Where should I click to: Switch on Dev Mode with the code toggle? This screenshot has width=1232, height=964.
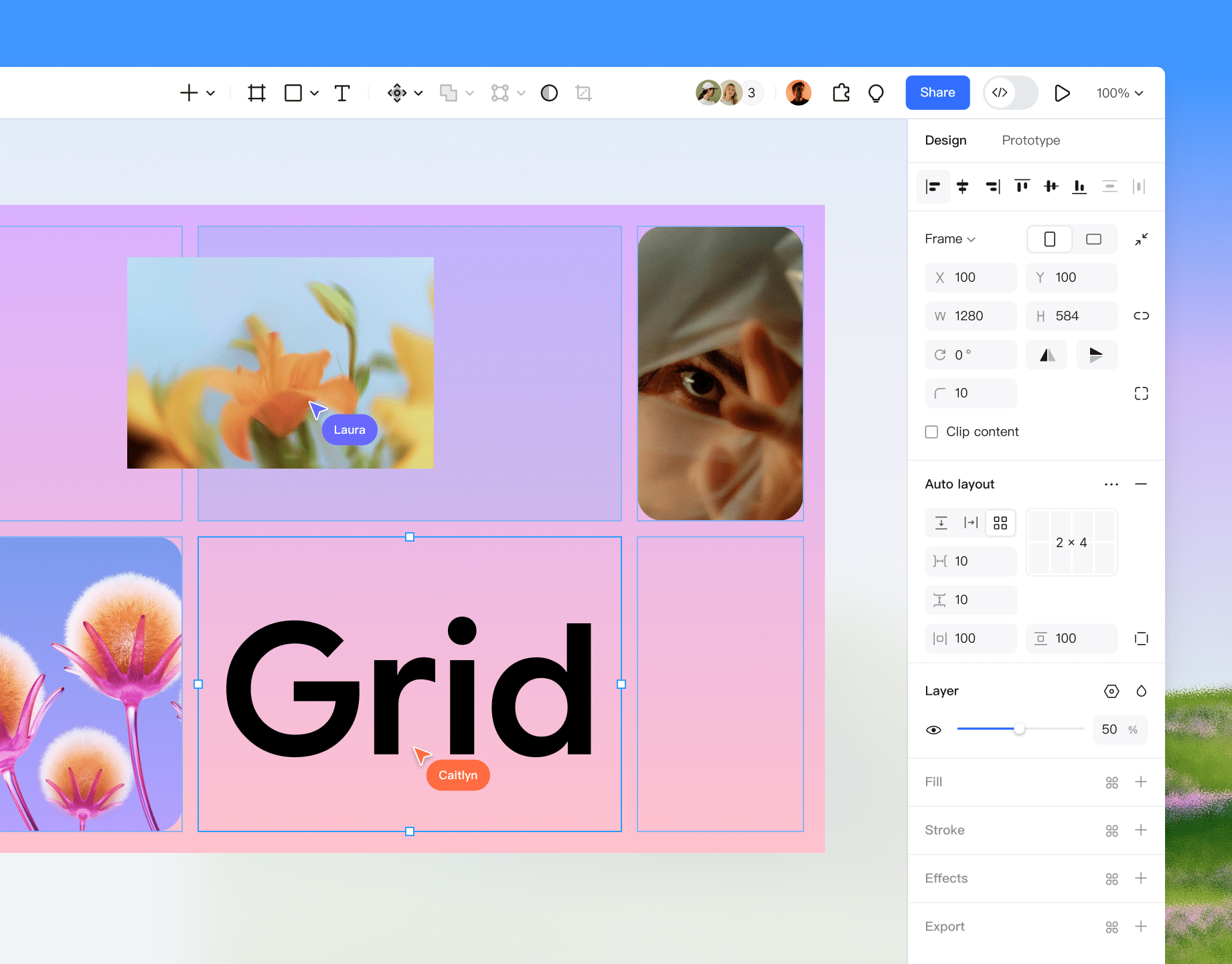1010,92
